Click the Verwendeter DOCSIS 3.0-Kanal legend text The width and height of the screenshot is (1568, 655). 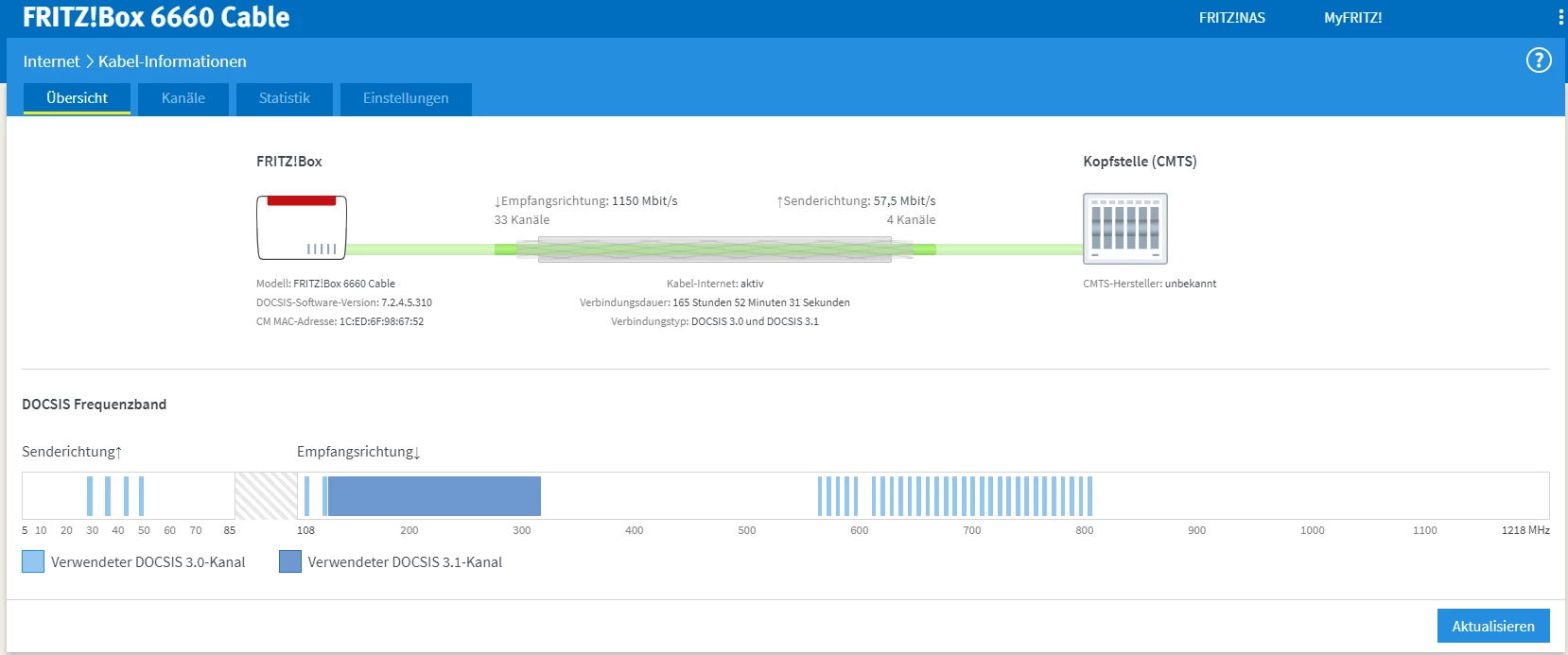148,562
